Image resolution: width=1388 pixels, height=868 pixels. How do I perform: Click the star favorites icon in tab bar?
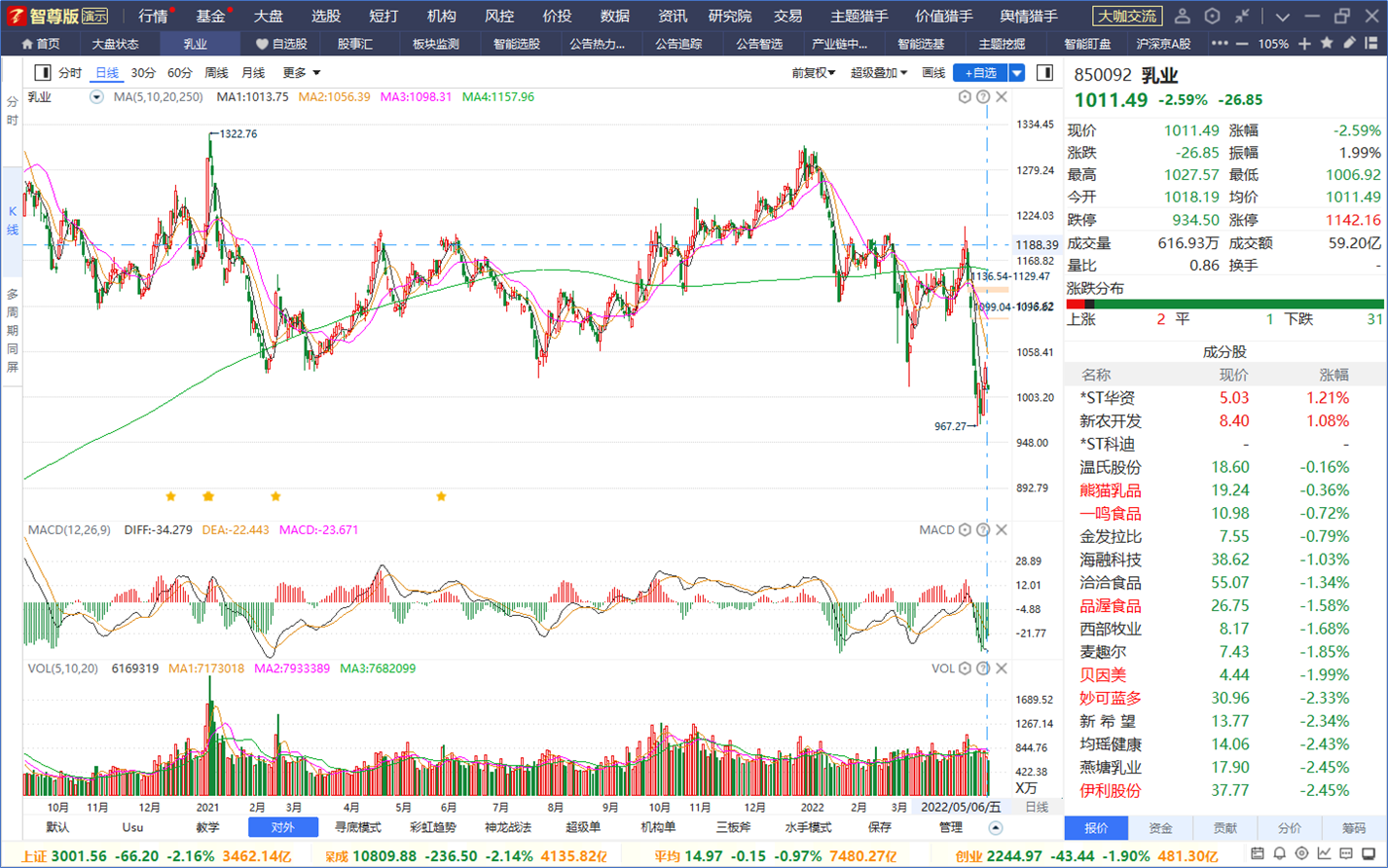[1327, 43]
